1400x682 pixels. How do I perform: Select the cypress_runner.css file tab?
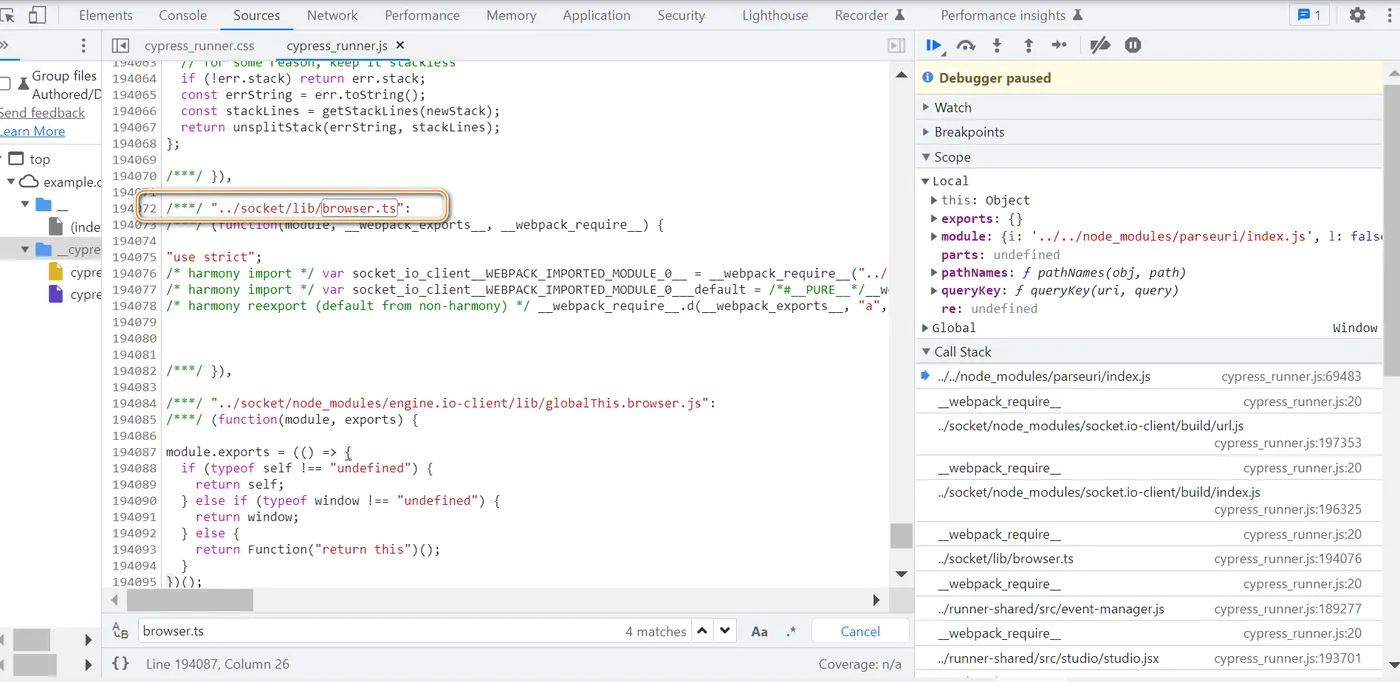point(199,46)
